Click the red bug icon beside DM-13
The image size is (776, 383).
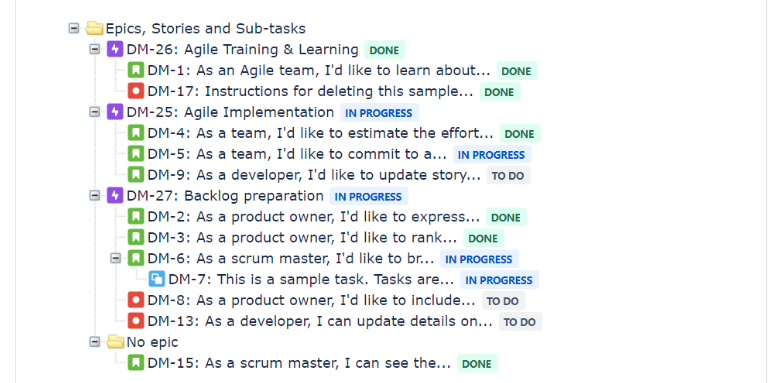tap(136, 321)
